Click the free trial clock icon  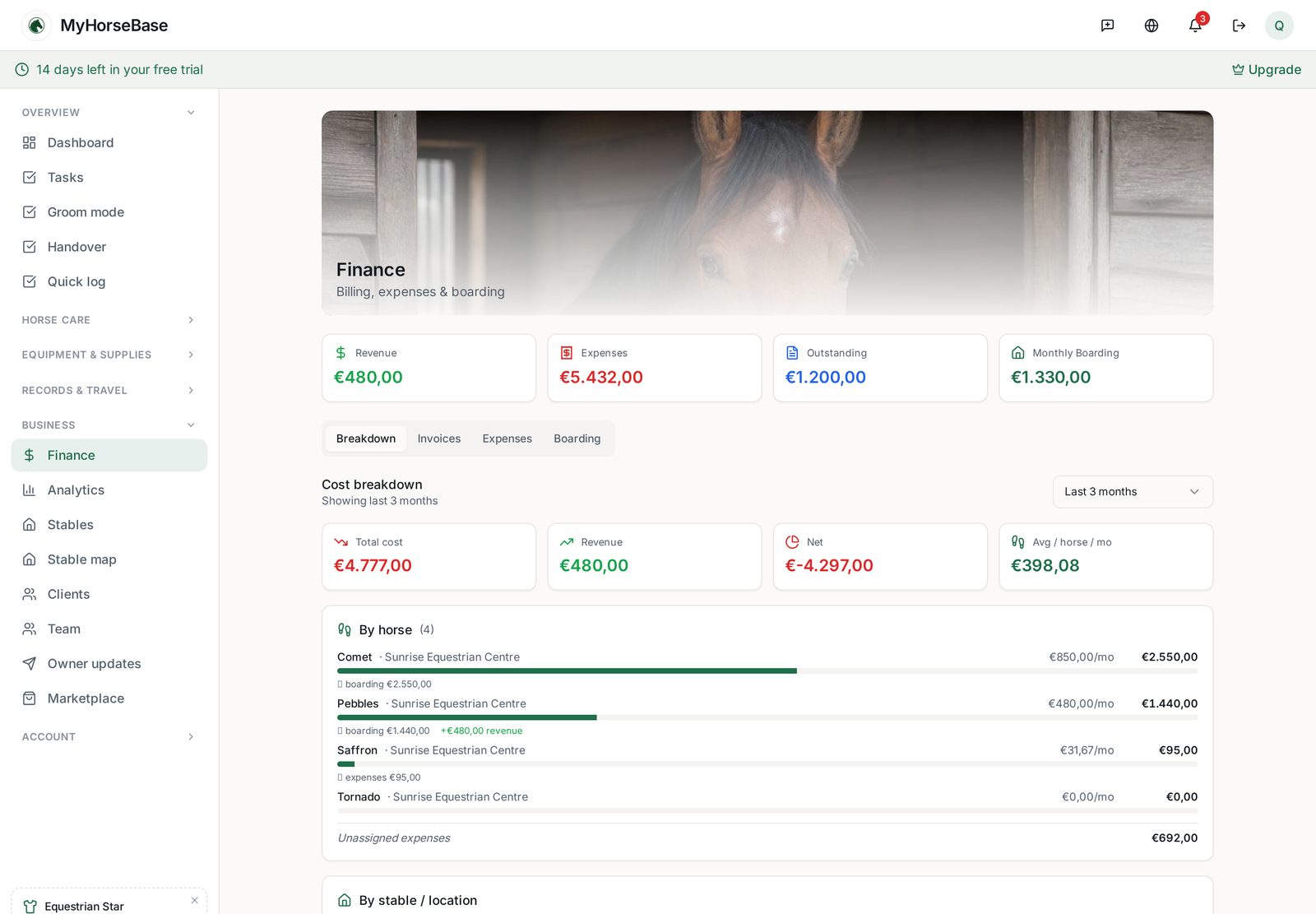22,70
